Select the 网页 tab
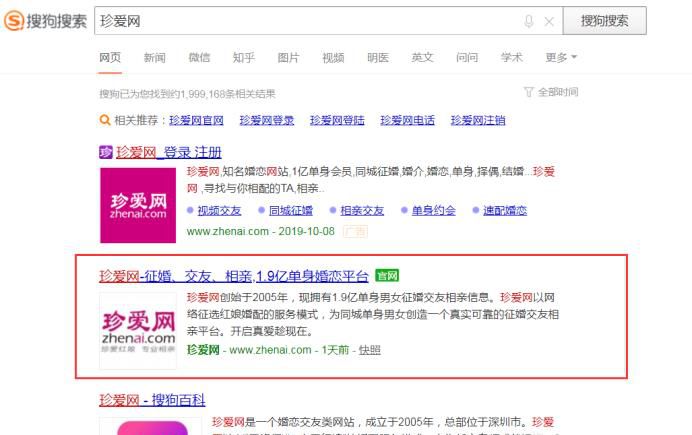 tap(110, 57)
